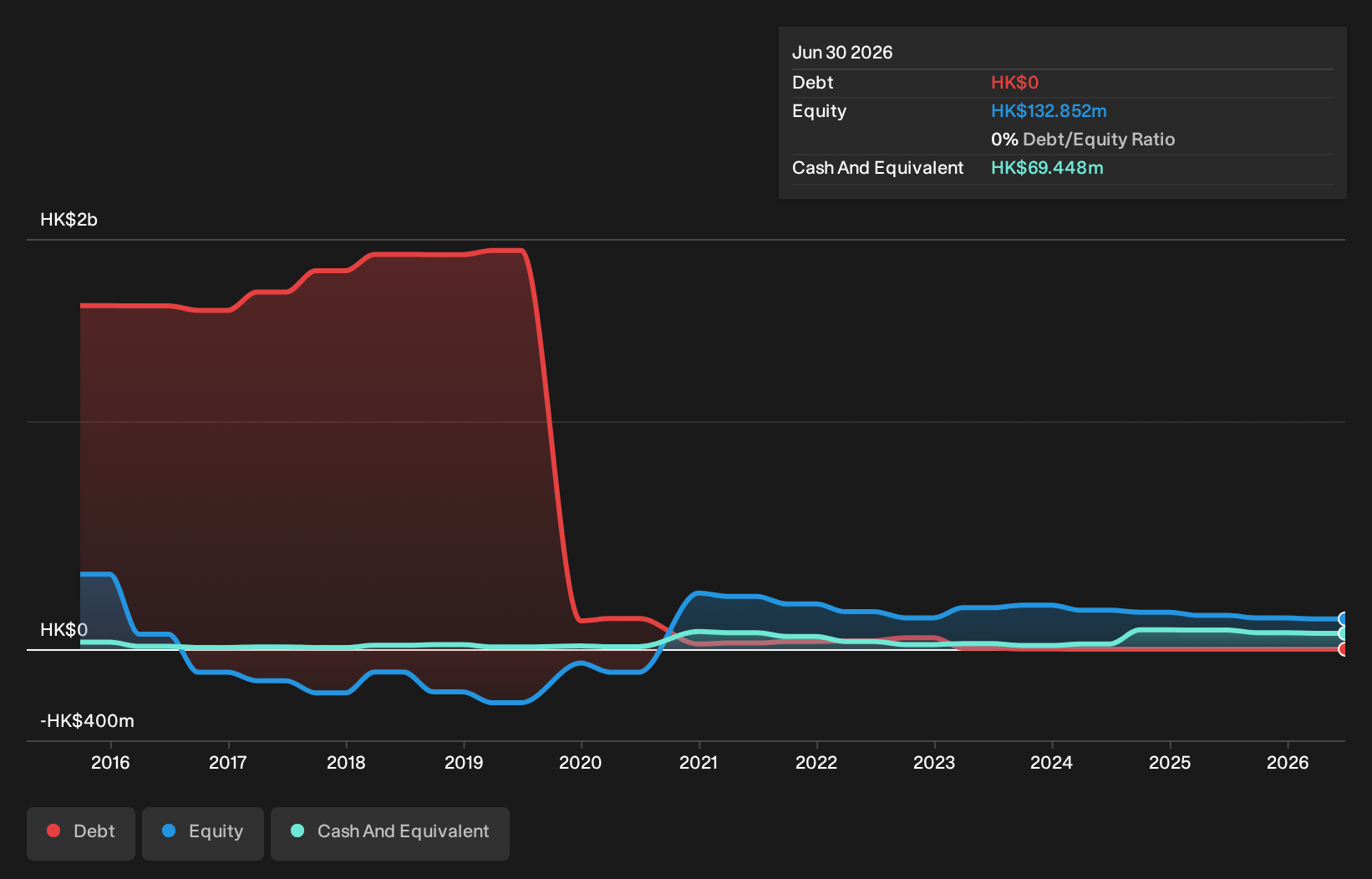Screen dimensions: 1372x879
Task: Click the Debt row label in the tooltip
Action: [813, 83]
